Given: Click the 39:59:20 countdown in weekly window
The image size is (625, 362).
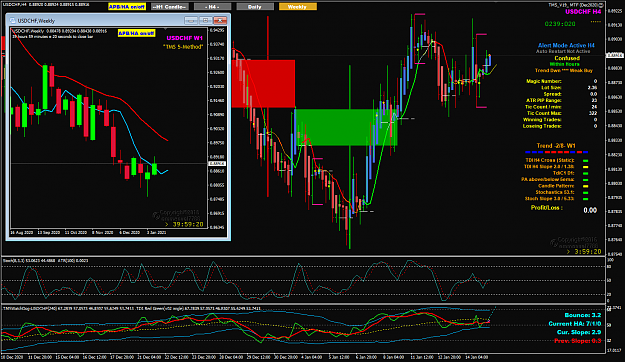Looking at the screenshot, I should (x=184, y=224).
